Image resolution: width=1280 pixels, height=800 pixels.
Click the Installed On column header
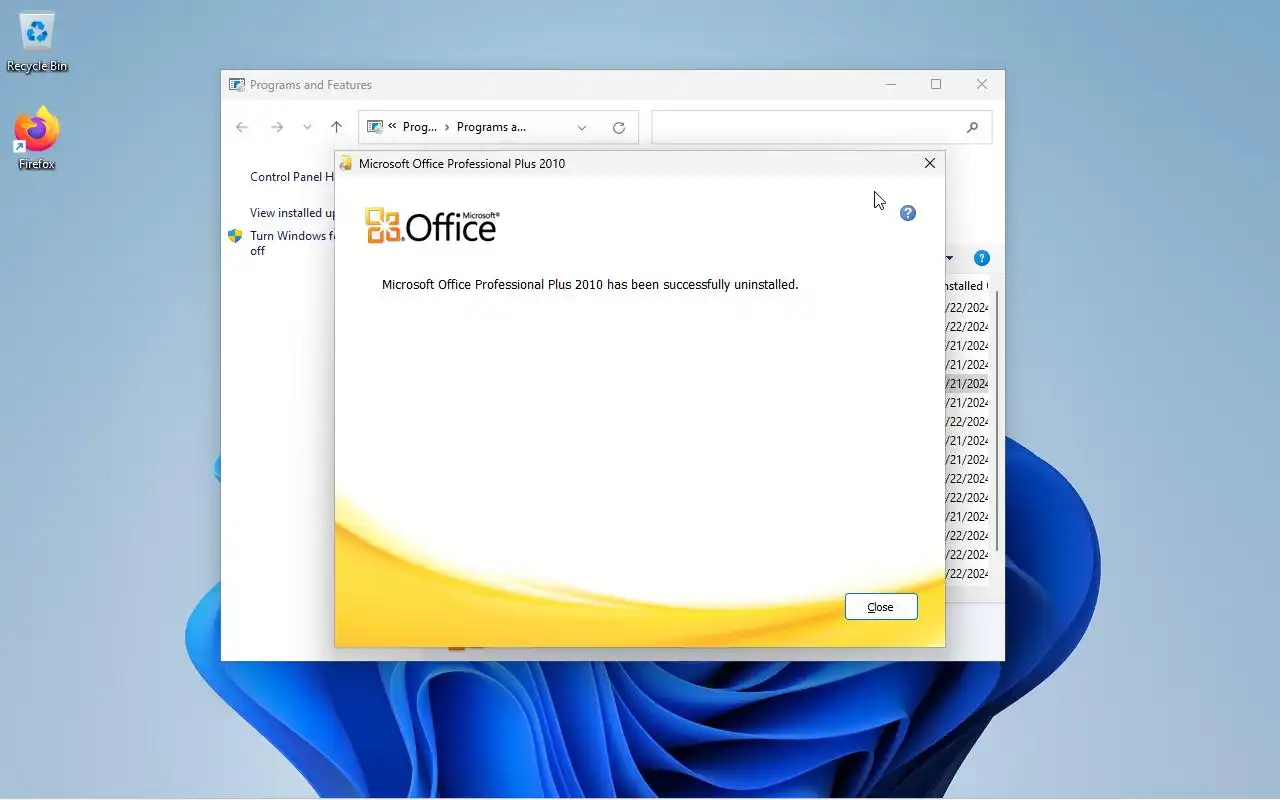tap(965, 286)
